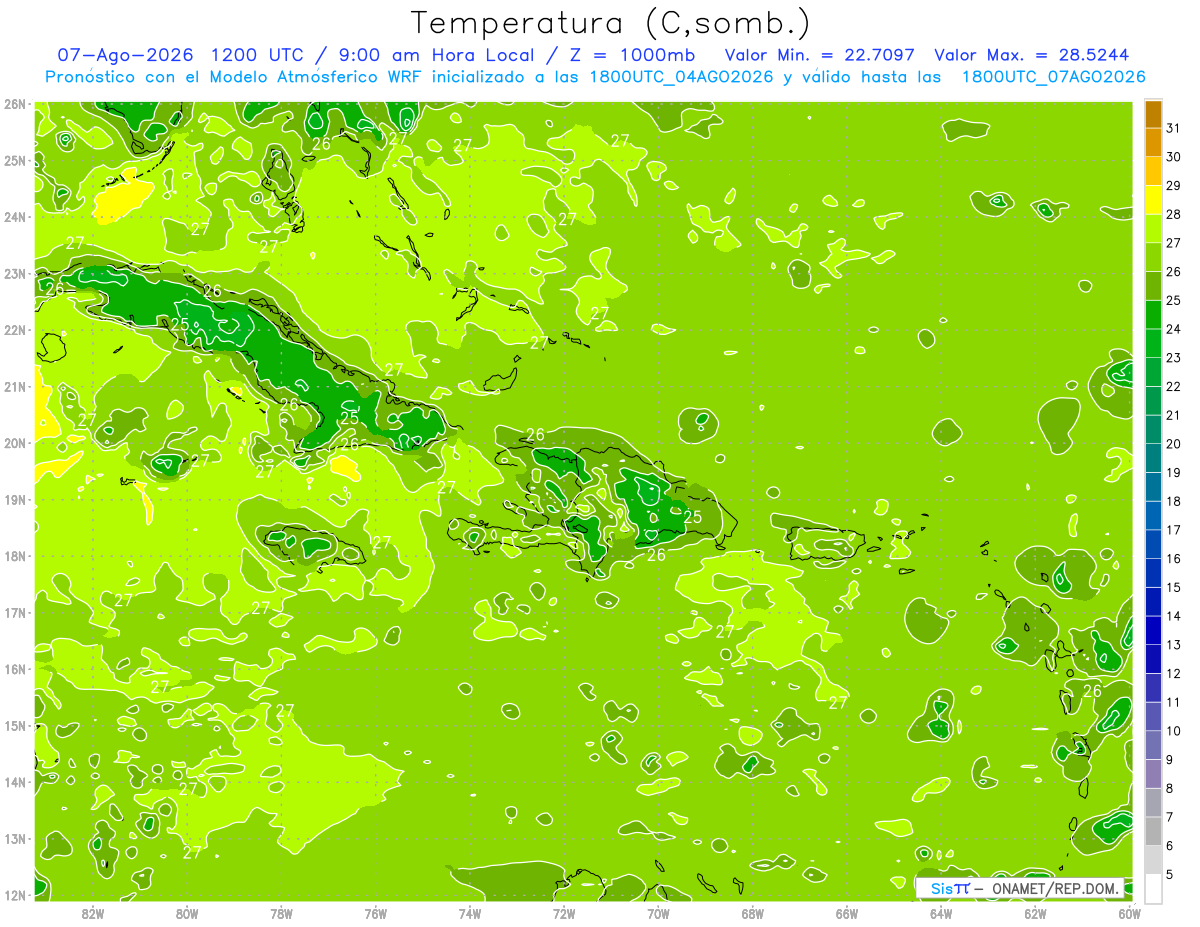Click the colorbar label '12'
1200x927 pixels.
1173,674
